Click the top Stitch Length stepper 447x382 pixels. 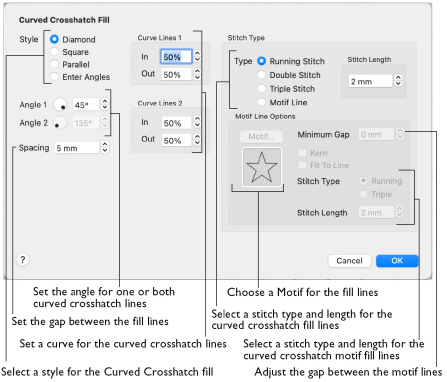pyautogui.click(x=398, y=81)
